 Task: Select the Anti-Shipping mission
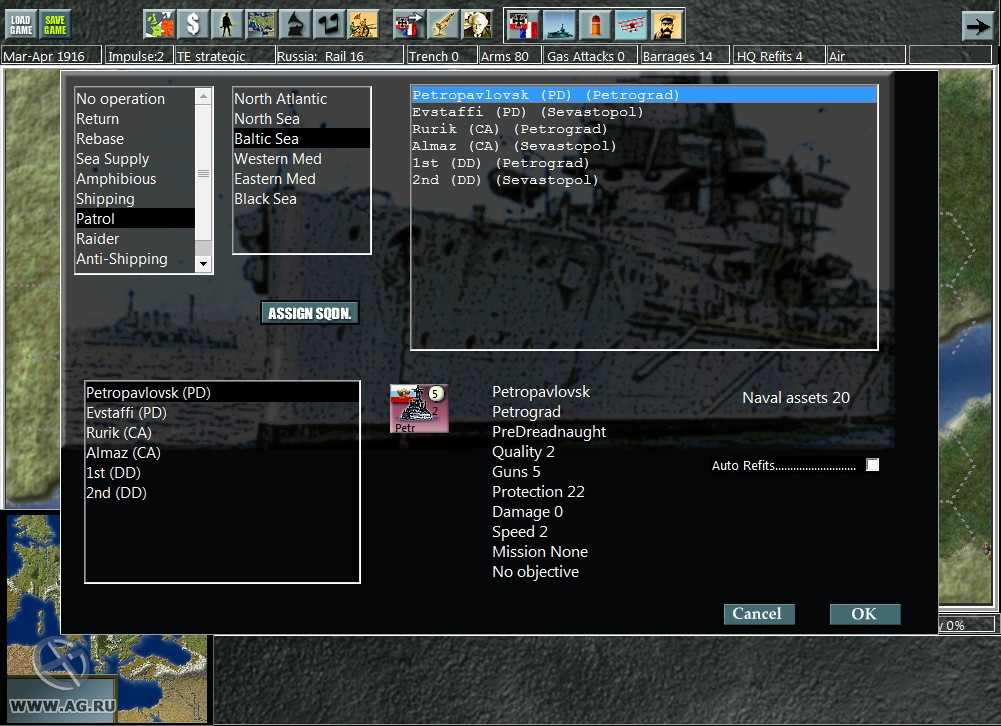135,259
